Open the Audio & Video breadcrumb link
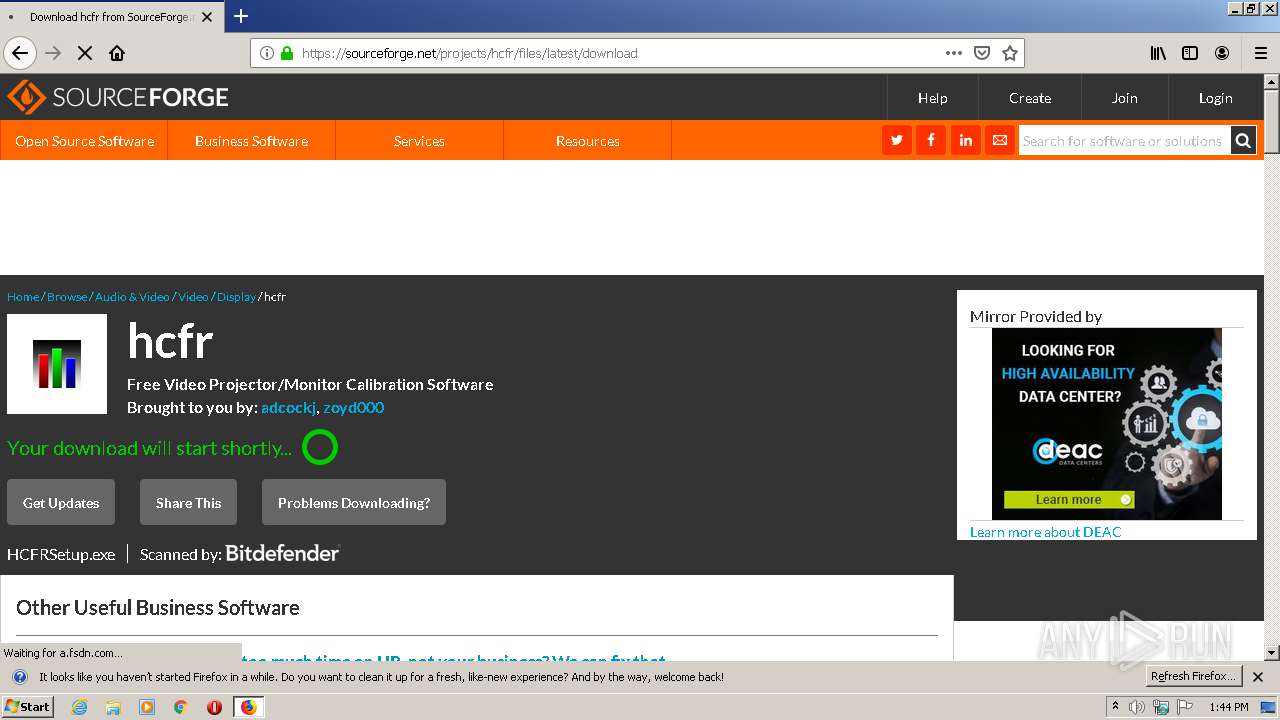This screenshot has height=720, width=1280. [x=132, y=297]
